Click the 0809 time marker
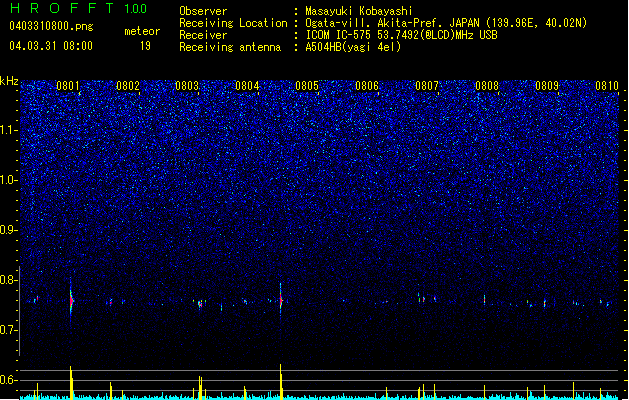Viewport: 629px width, 400px height. pos(547,86)
